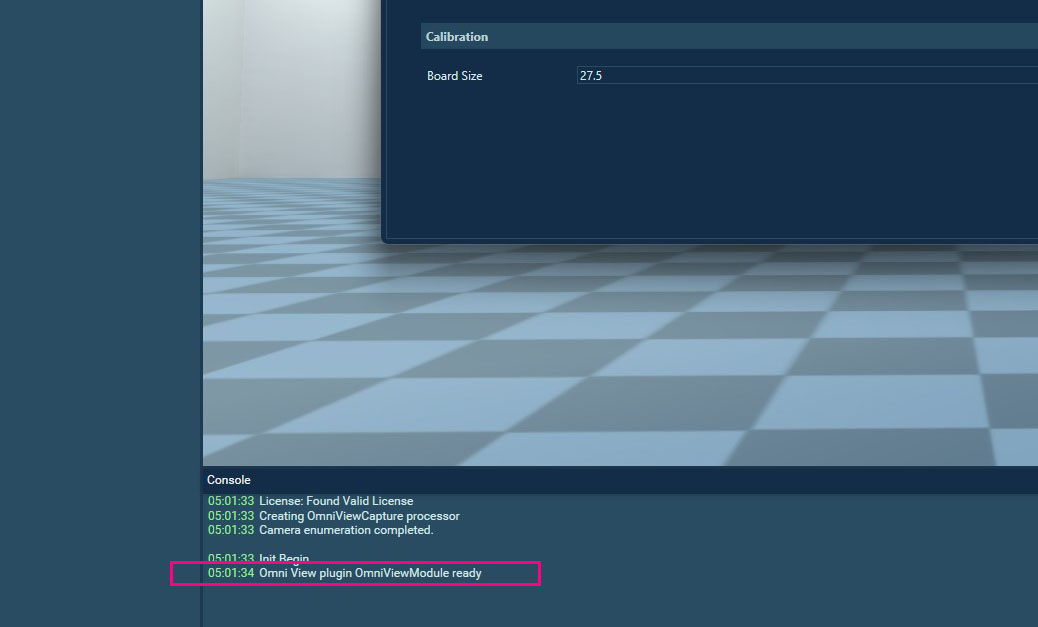Click the vertical divider beside the left sidebar
1038x627 pixels.
pos(202,300)
